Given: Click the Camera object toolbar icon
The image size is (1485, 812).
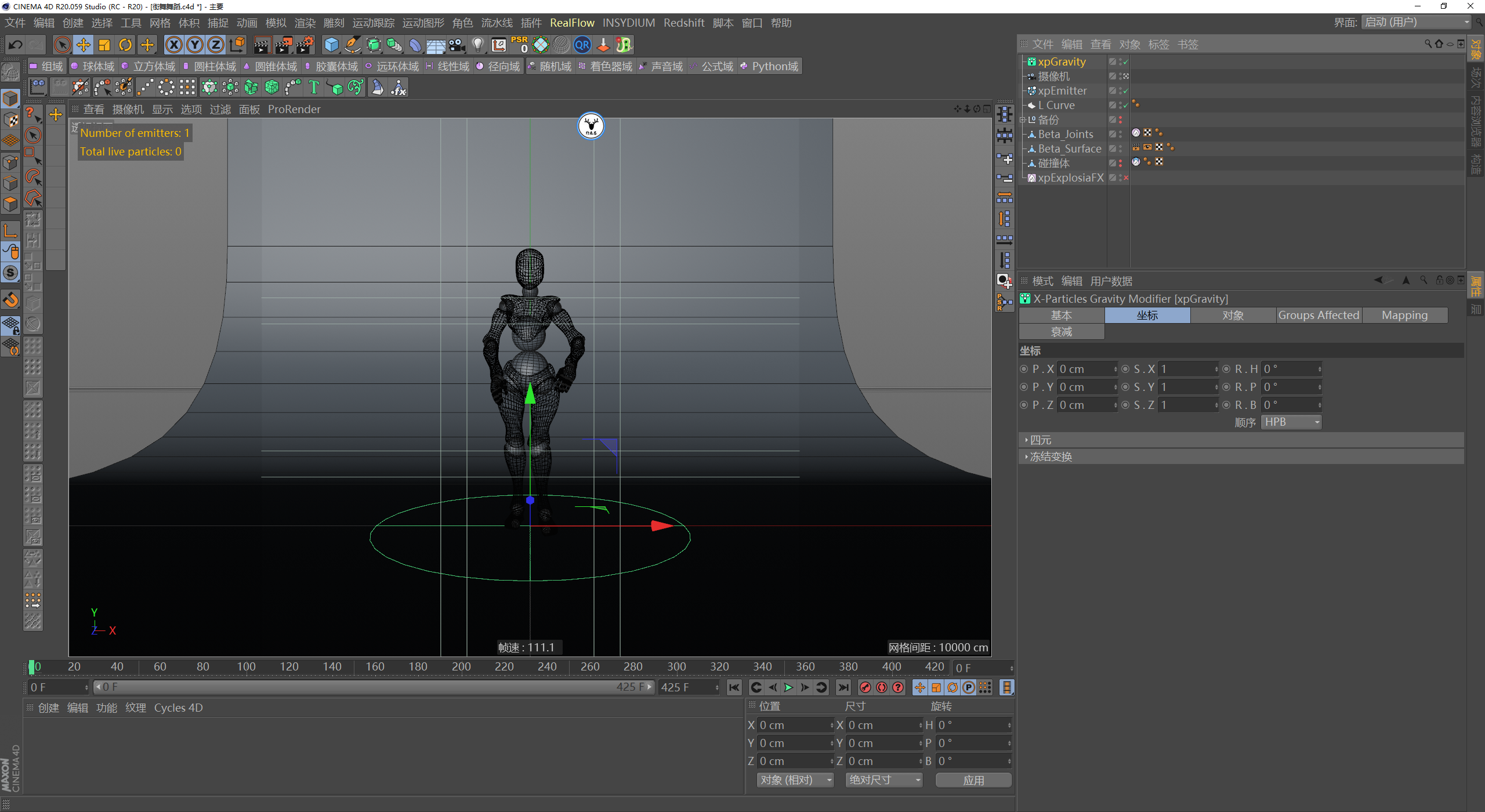Looking at the screenshot, I should tap(457, 45).
